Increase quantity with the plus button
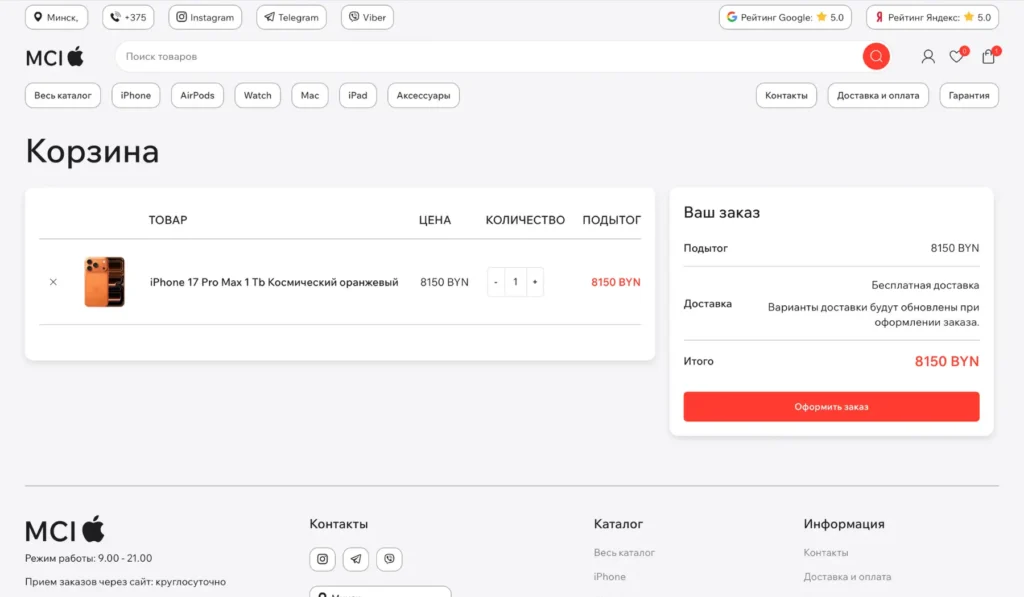The image size is (1024, 597). (535, 282)
